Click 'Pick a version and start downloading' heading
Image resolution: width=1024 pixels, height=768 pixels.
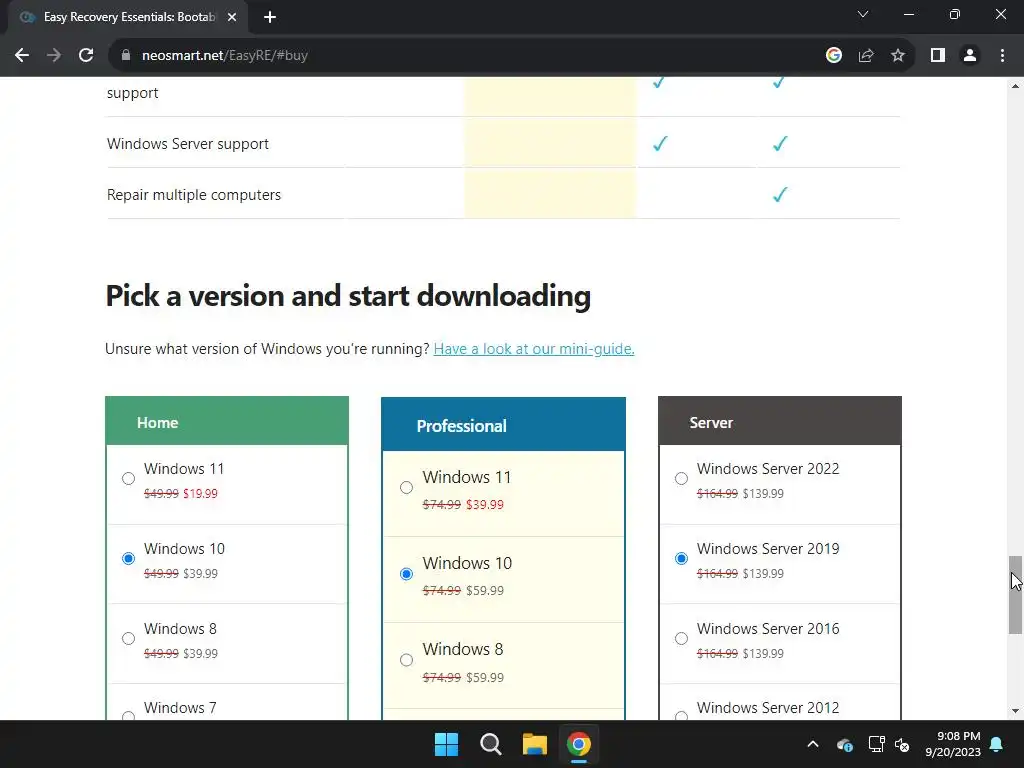click(348, 296)
